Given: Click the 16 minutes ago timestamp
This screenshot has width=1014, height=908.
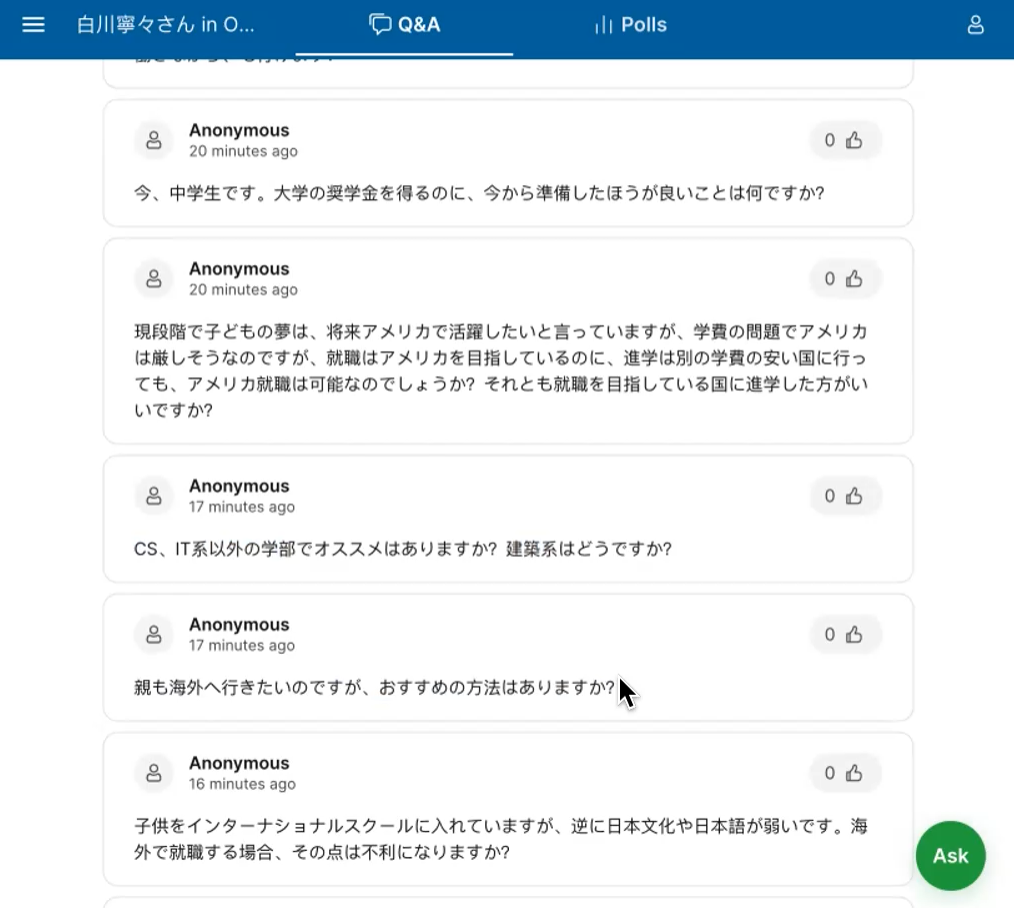Looking at the screenshot, I should pyautogui.click(x=242, y=784).
